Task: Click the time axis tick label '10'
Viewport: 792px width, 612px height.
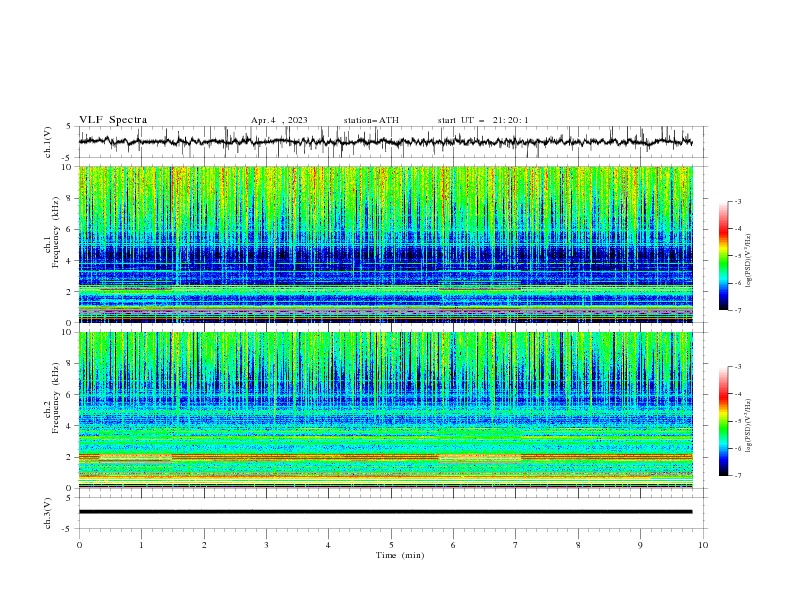Action: tap(703, 545)
